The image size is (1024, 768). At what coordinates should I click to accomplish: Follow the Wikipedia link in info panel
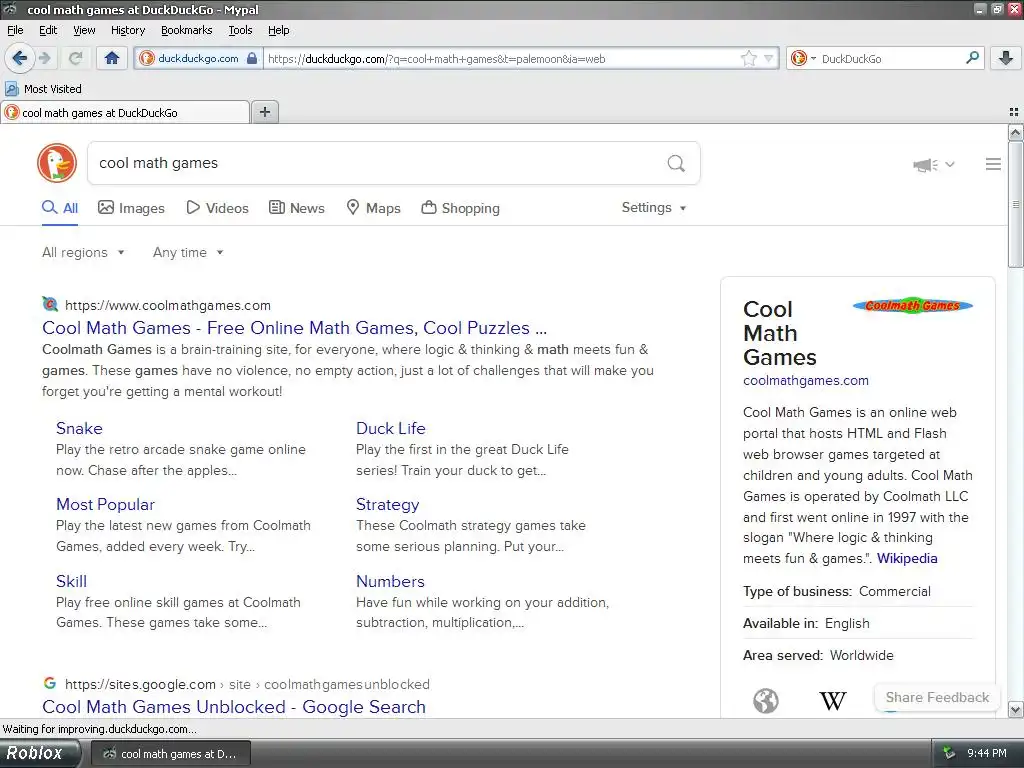click(906, 558)
